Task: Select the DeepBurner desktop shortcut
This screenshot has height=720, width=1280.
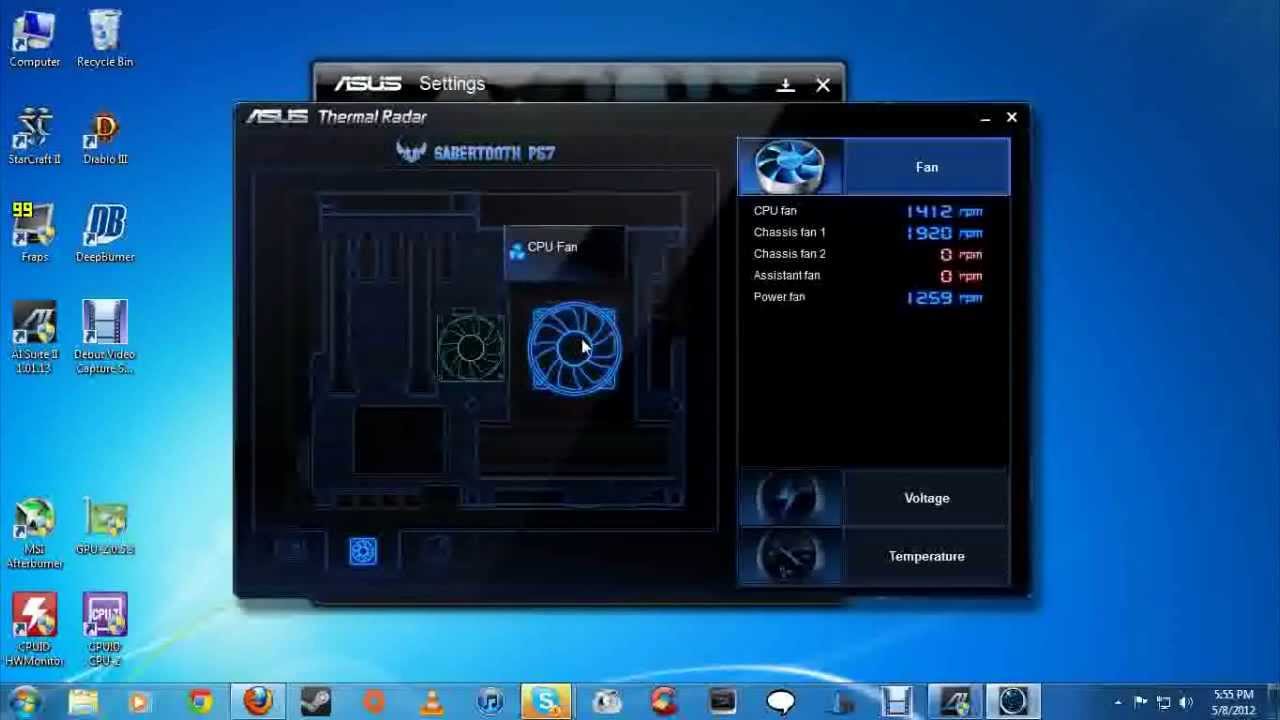Action: tap(105, 233)
